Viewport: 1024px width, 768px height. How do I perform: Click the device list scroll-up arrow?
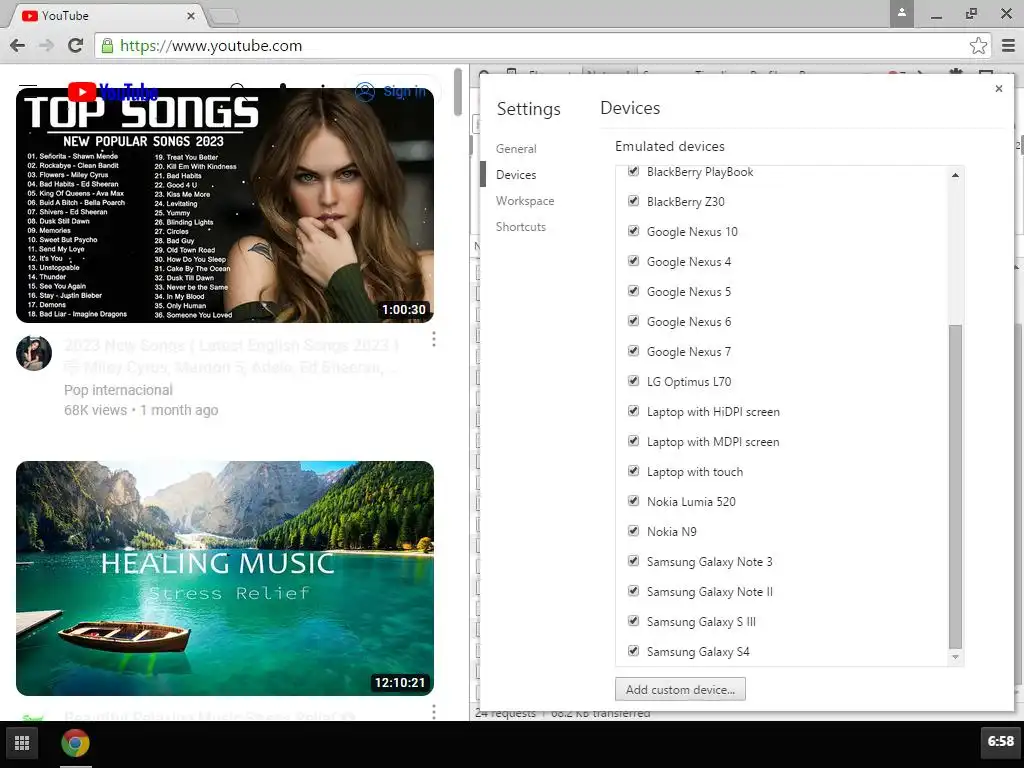[x=955, y=175]
